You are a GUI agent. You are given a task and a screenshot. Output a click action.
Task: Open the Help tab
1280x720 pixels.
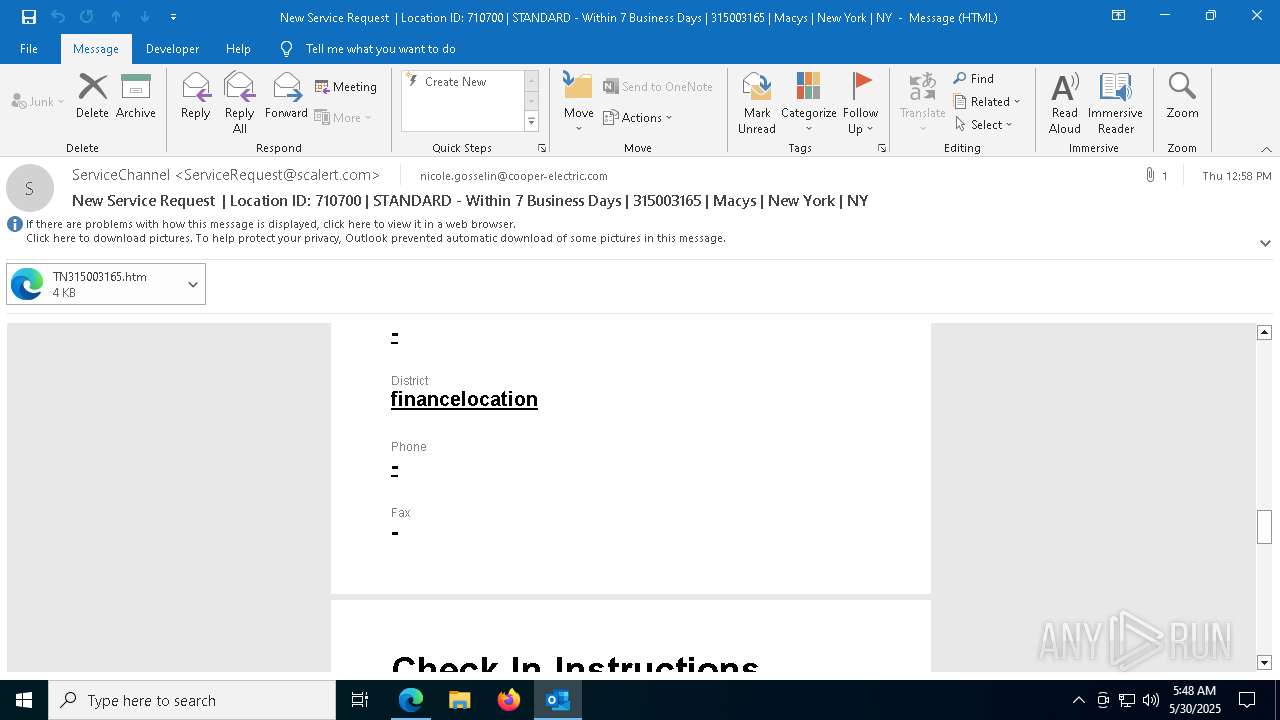tap(238, 49)
